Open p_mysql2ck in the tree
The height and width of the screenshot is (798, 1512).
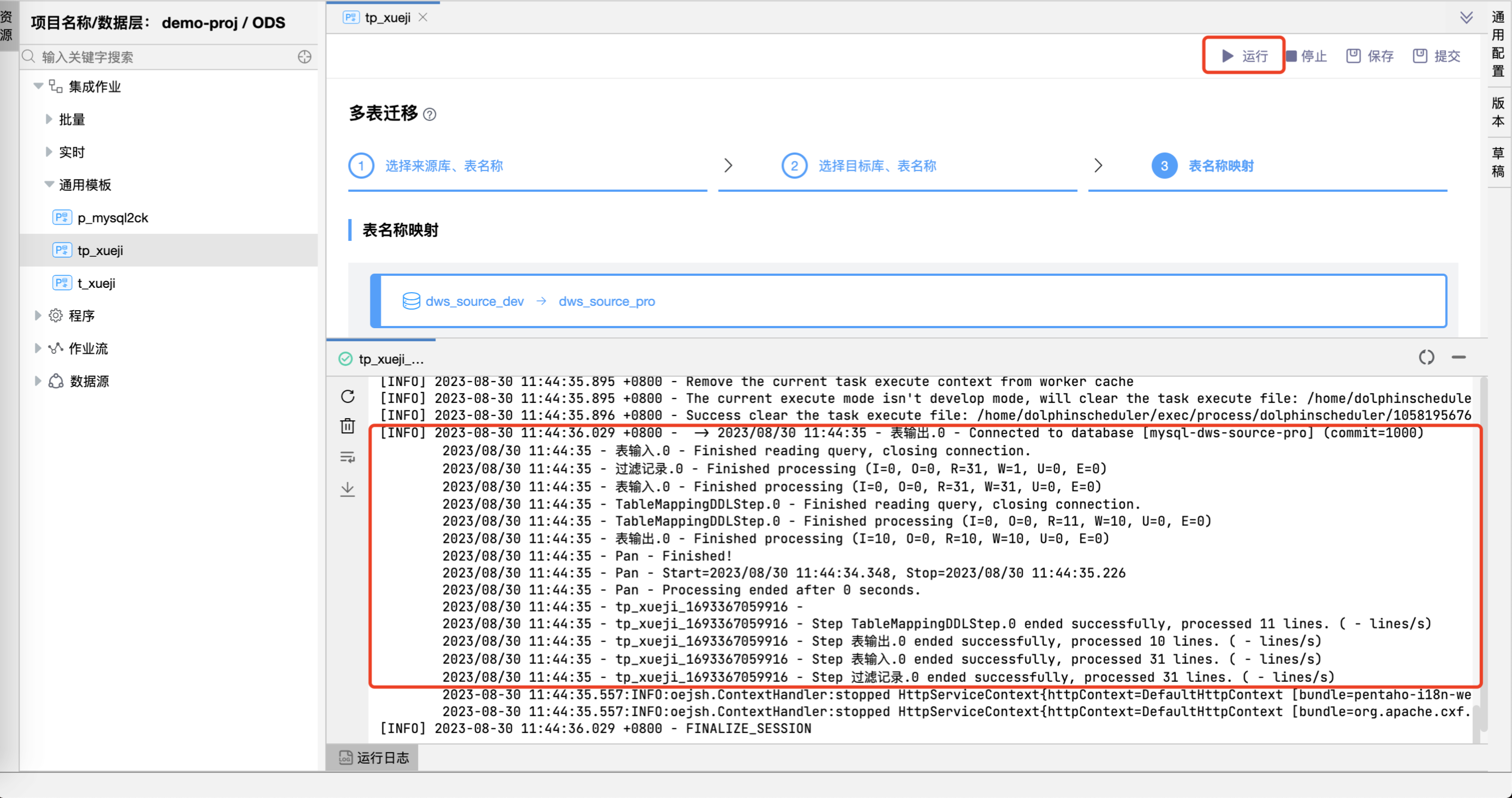(x=113, y=217)
